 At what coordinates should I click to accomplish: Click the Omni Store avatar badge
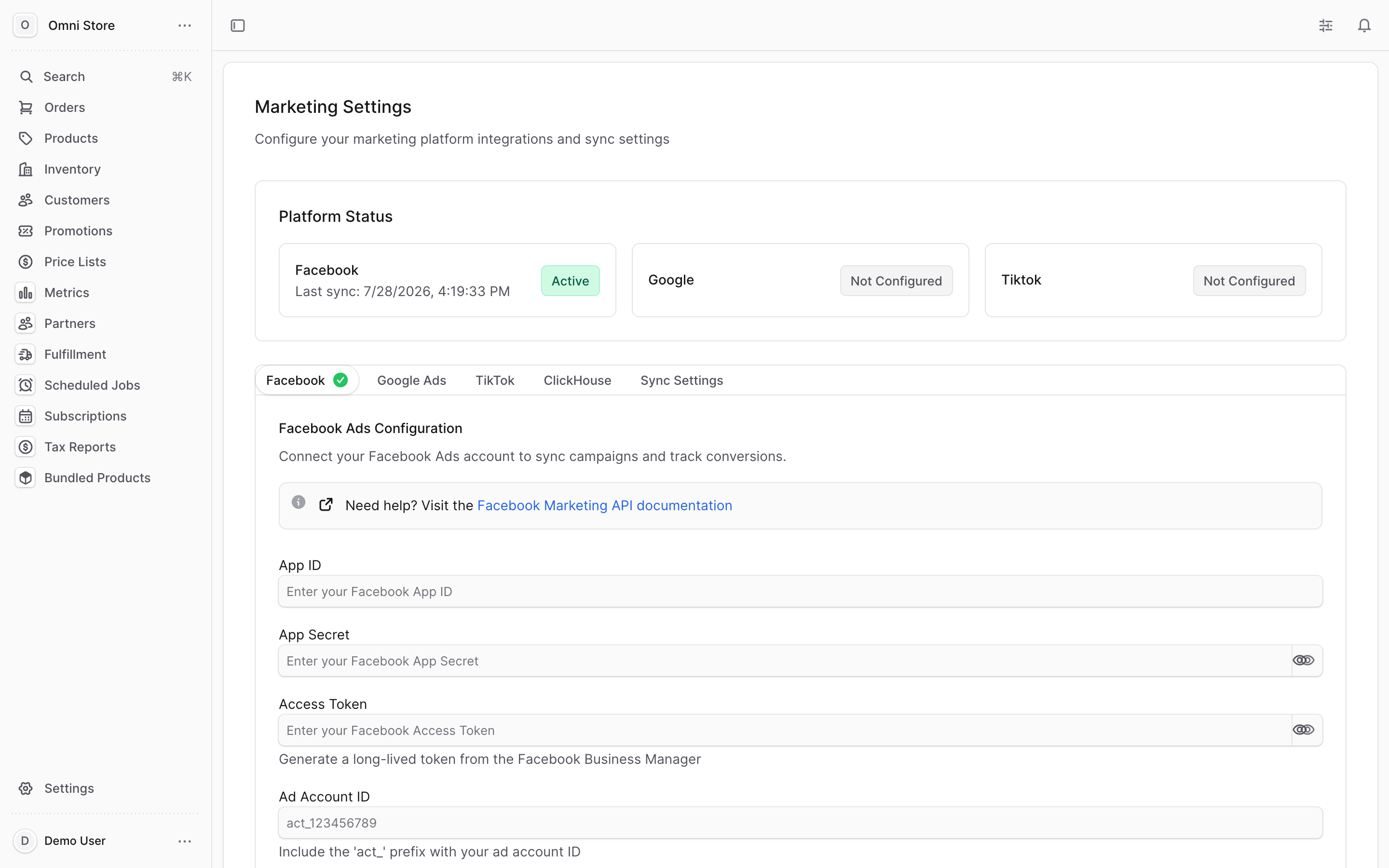click(x=25, y=25)
